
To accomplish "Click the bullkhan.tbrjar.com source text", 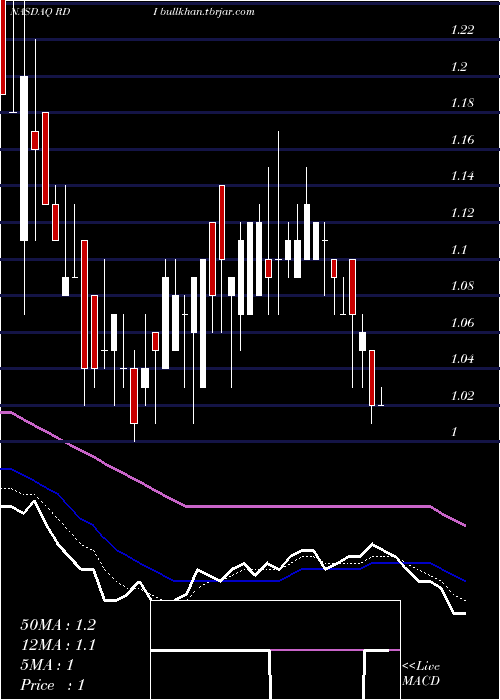I will tap(207, 12).
